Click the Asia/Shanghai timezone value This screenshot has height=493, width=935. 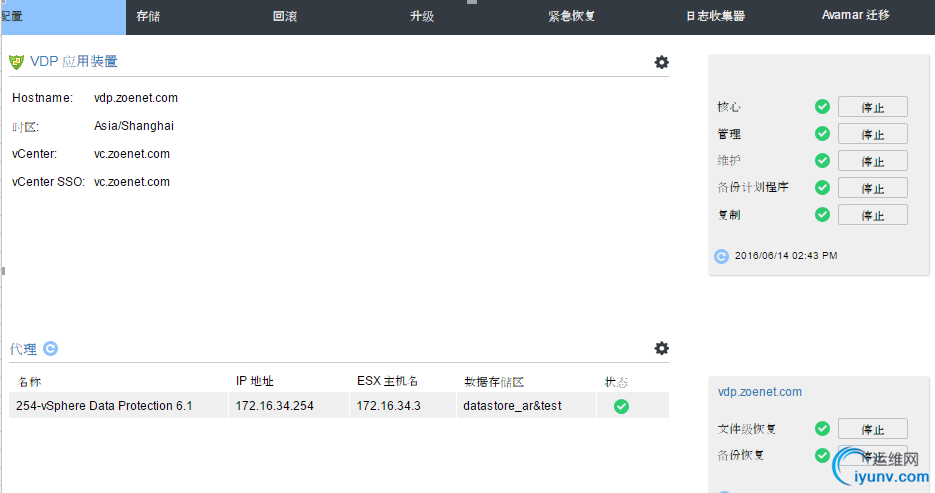(134, 126)
